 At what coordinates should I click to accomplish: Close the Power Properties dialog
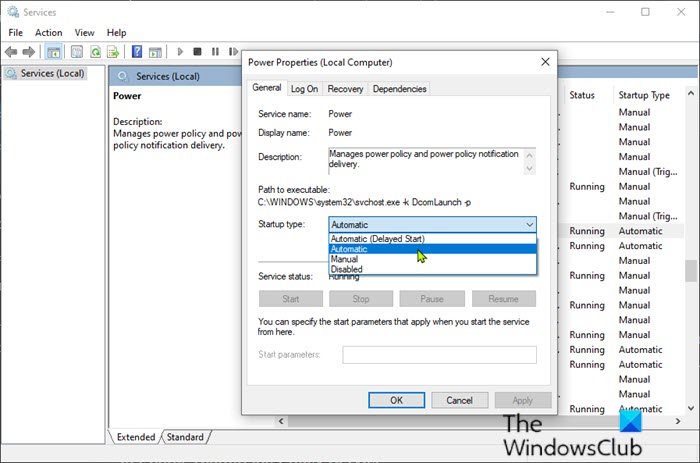(545, 62)
